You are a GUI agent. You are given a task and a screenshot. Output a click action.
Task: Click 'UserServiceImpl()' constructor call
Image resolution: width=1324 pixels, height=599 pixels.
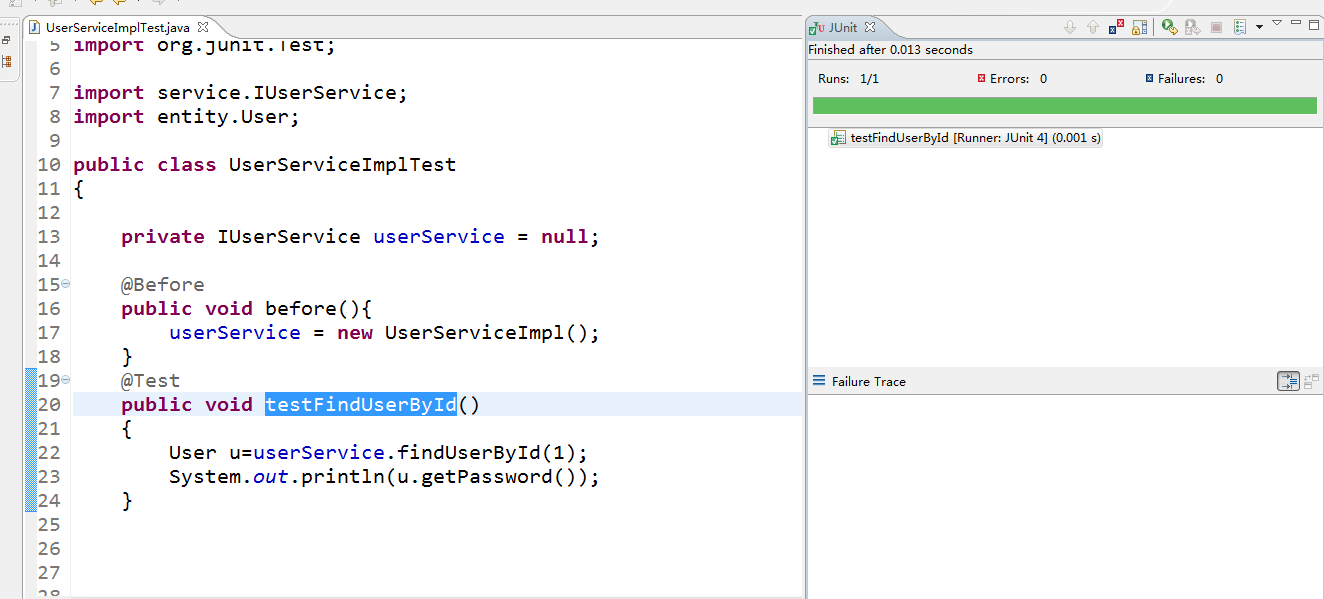click(486, 332)
